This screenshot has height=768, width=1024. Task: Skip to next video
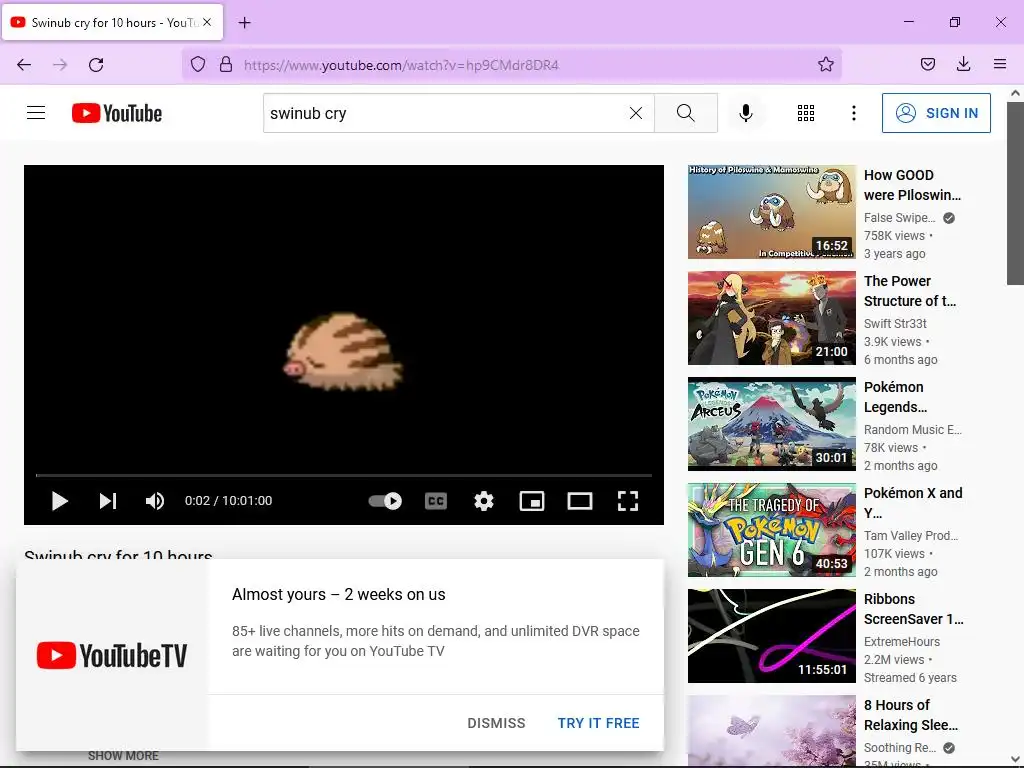coord(108,501)
